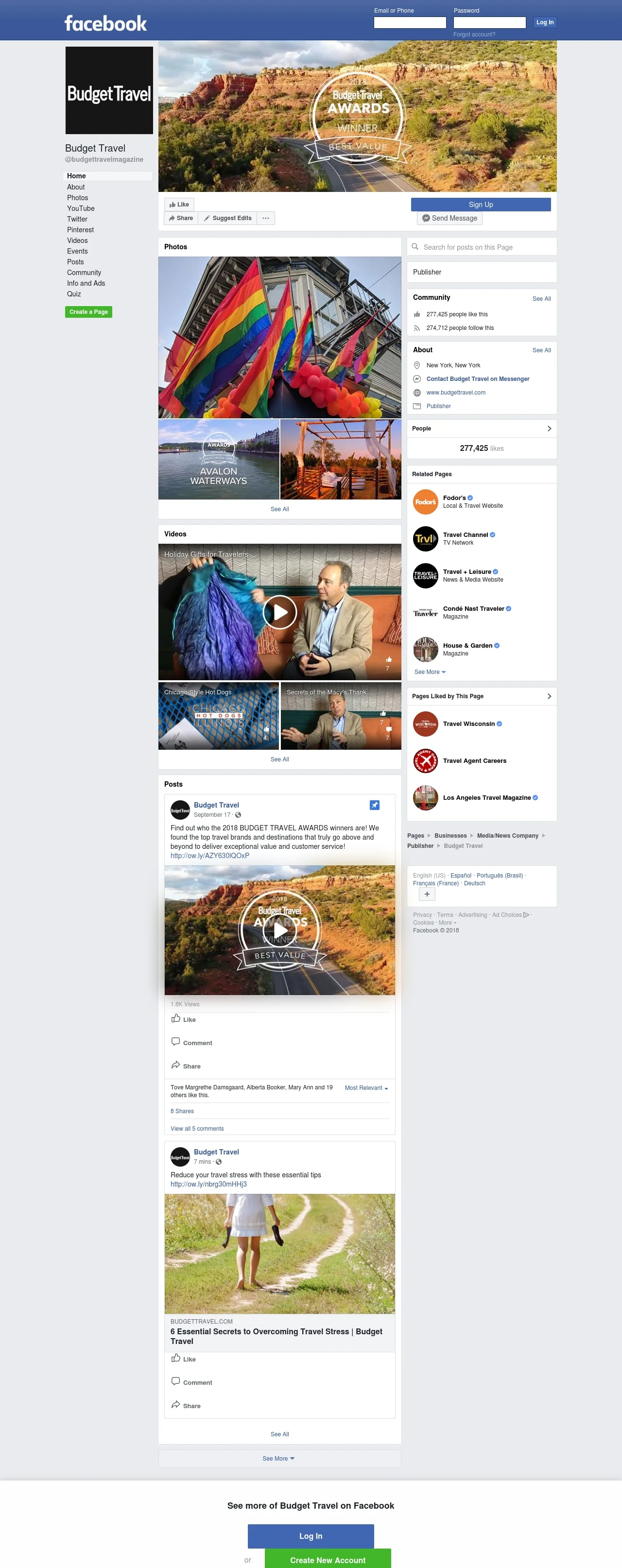
Task: Open the ow.ly/AZY630lQOxP link
Action: pyautogui.click(x=210, y=855)
